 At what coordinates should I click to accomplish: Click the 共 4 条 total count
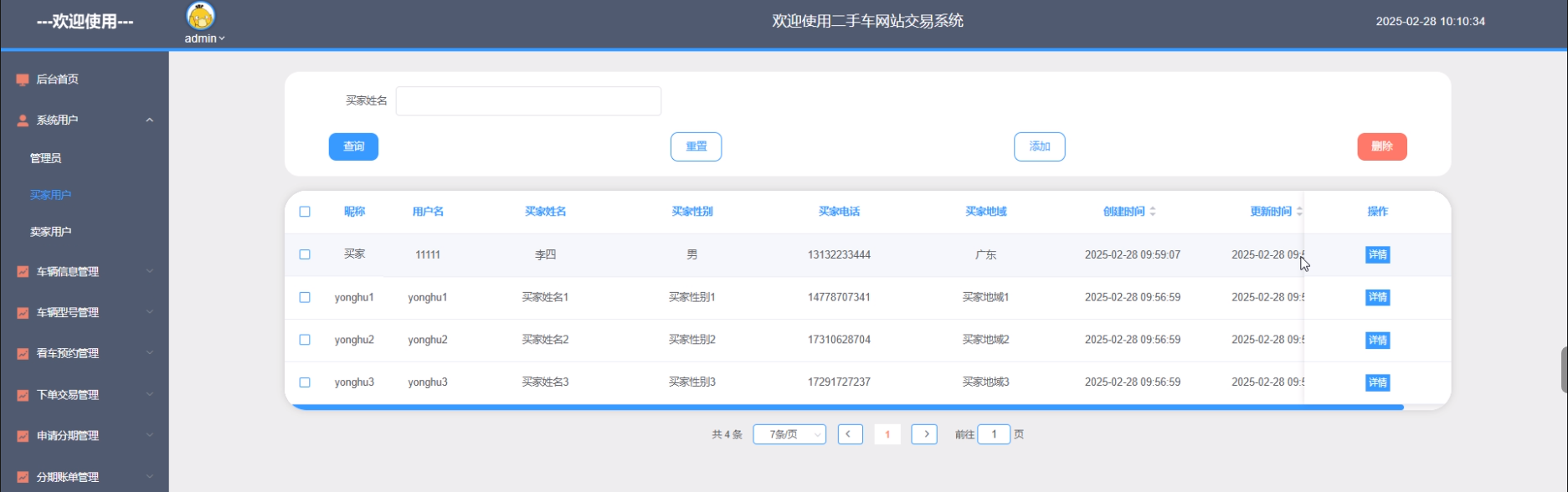coord(727,434)
